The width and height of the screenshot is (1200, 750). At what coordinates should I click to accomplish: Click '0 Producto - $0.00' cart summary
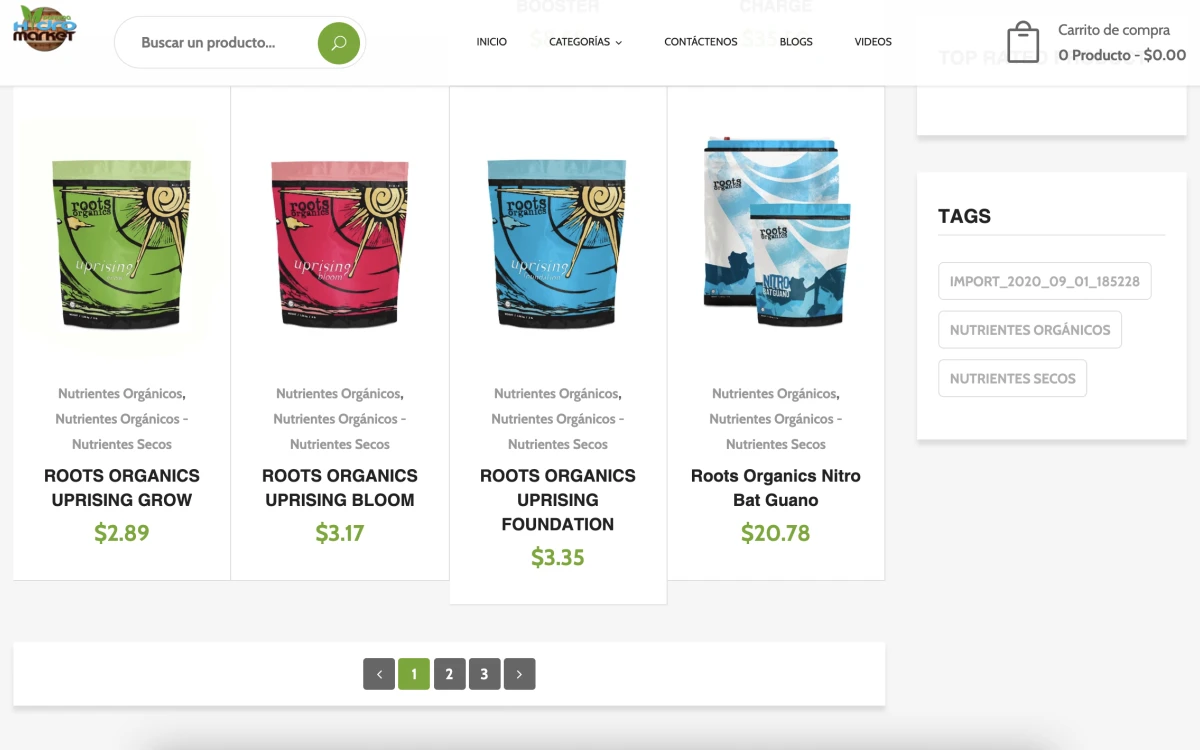(x=1122, y=55)
